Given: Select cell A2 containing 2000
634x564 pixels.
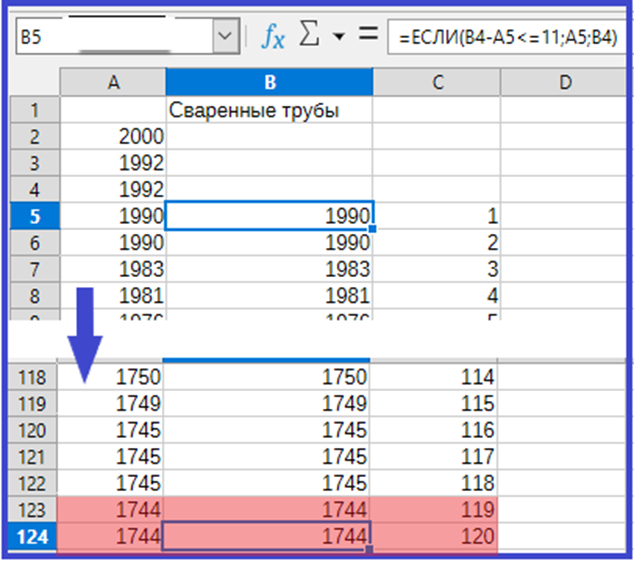Looking at the screenshot, I should [113, 137].
